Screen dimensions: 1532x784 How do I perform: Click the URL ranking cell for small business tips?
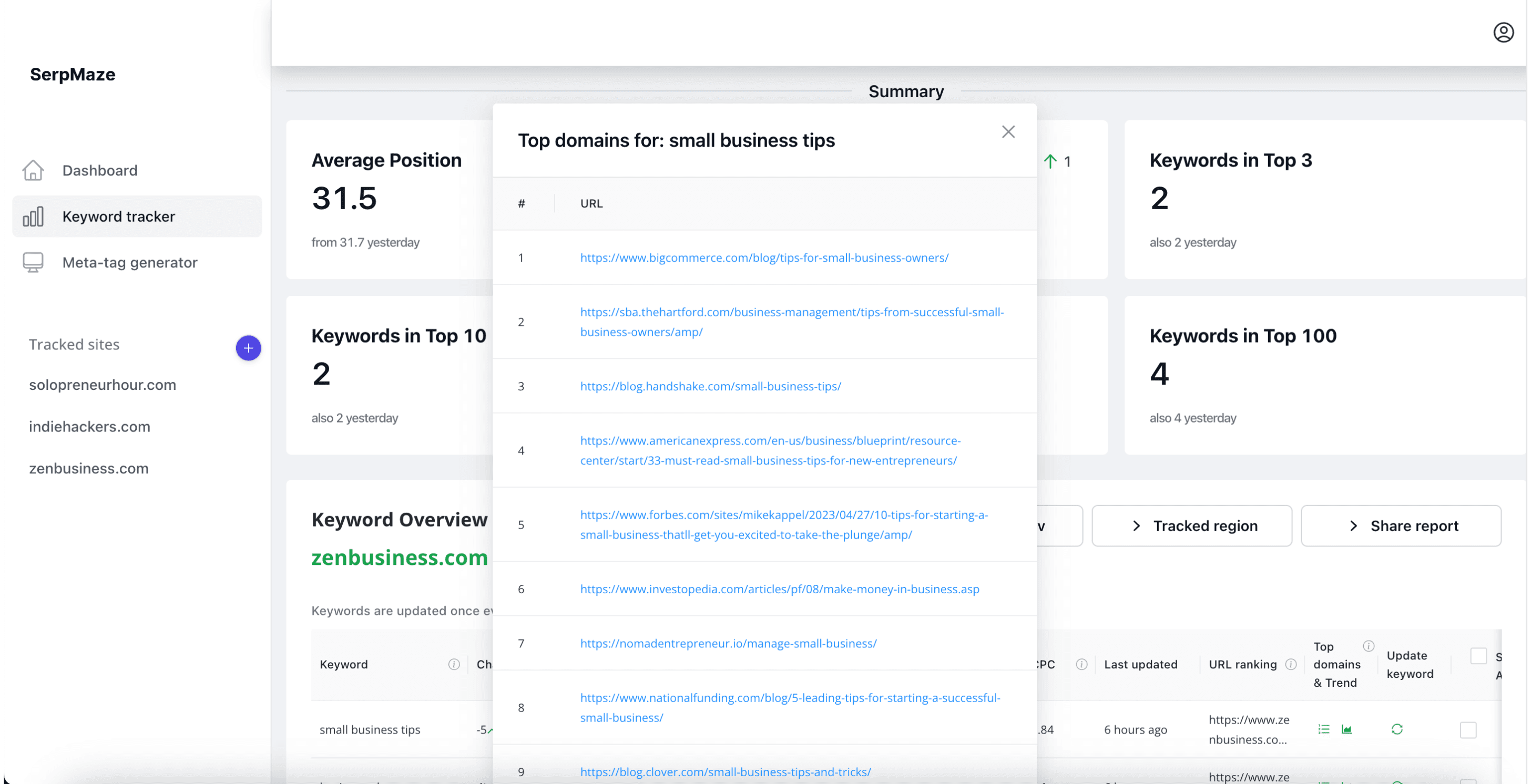pos(1248,729)
